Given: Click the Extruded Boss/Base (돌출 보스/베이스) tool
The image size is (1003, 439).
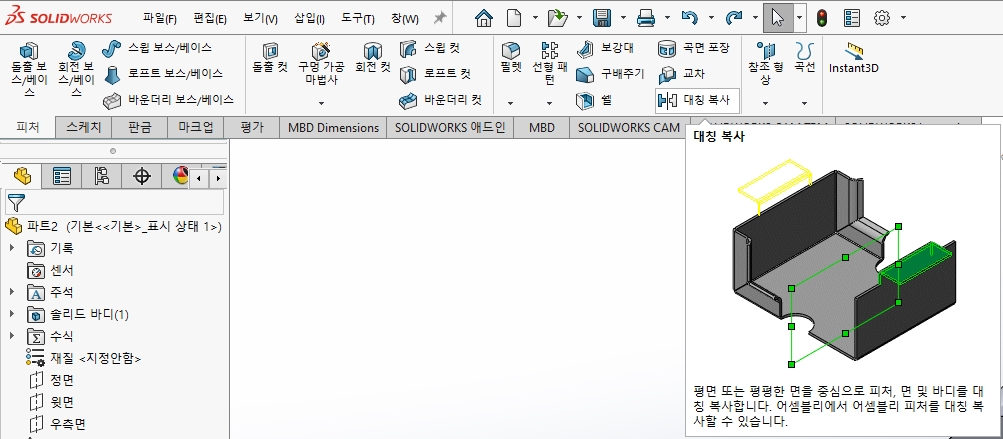Looking at the screenshot, I should tap(29, 69).
